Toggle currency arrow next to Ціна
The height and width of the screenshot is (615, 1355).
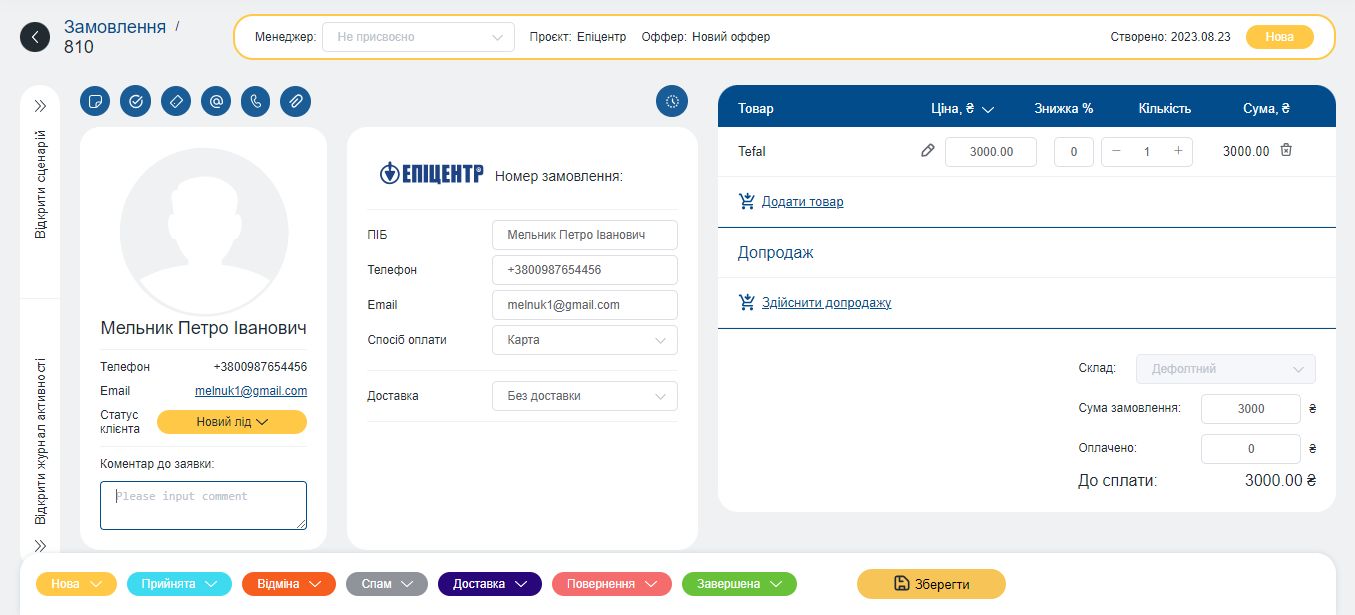[x=988, y=109]
